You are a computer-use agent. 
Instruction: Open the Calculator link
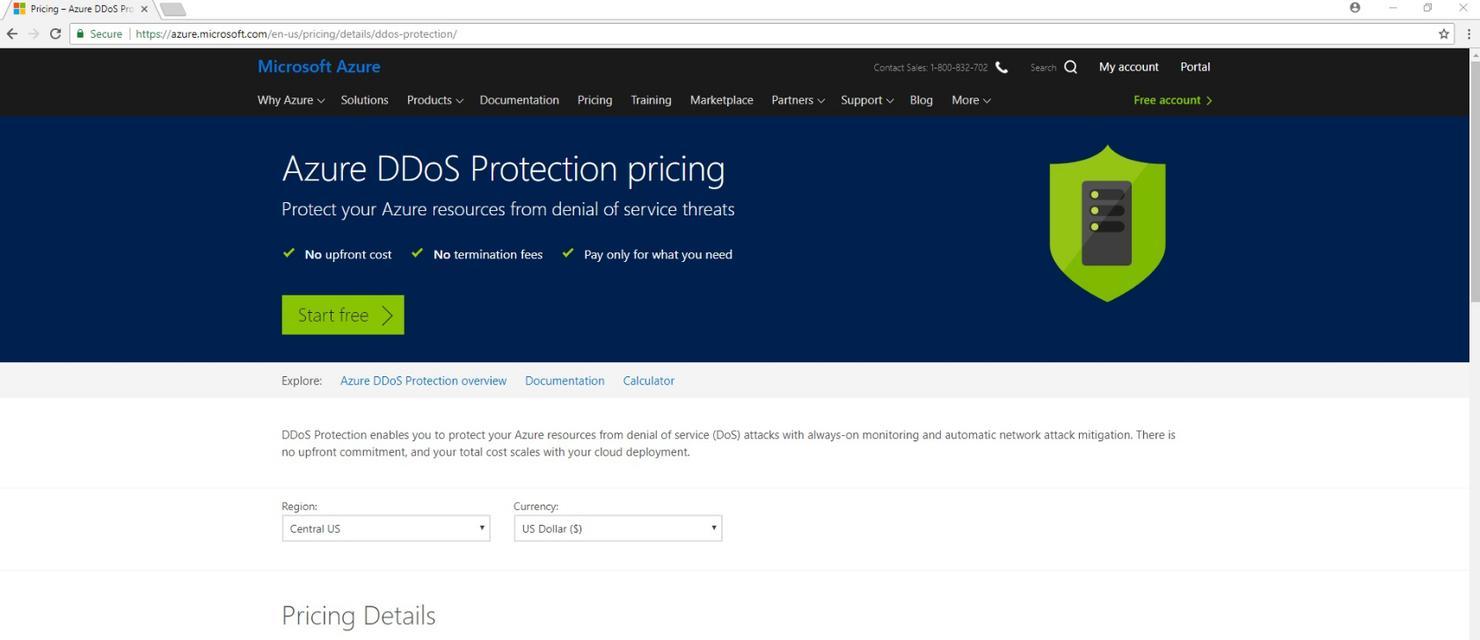[x=648, y=381]
